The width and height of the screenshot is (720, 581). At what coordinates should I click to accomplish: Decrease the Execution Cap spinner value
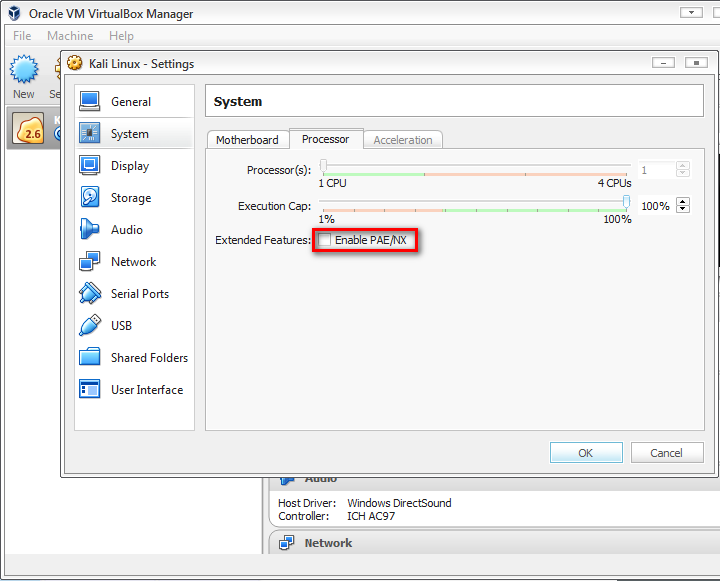(x=683, y=209)
